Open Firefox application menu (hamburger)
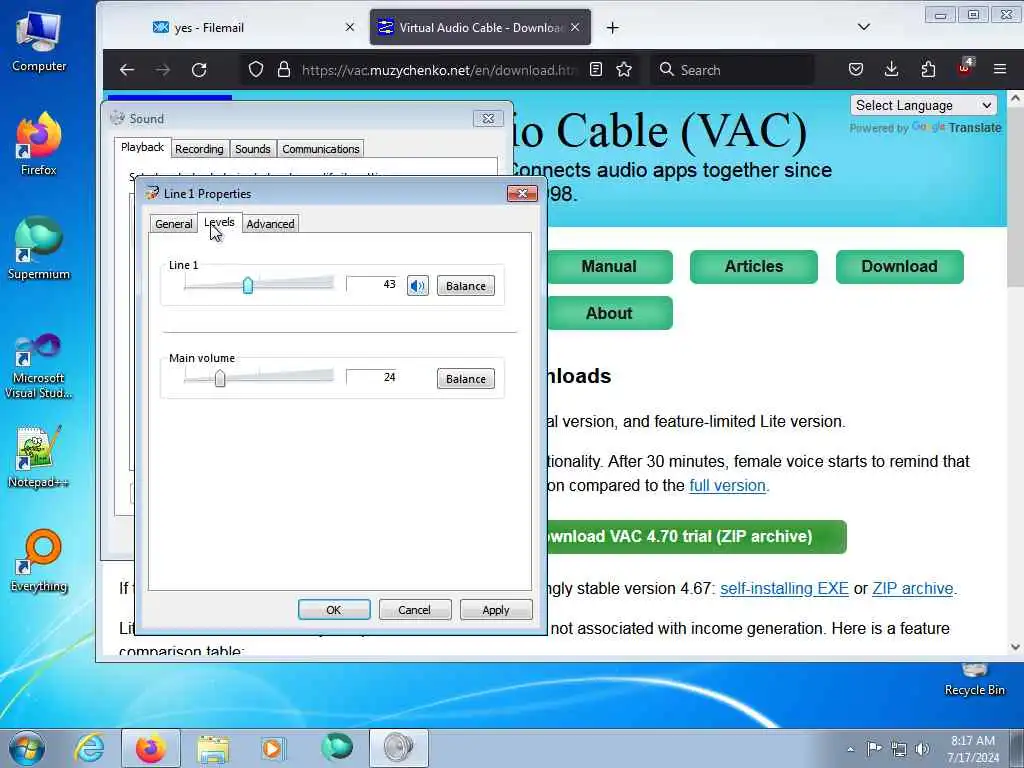This screenshot has height=768, width=1024. coord(1000,69)
